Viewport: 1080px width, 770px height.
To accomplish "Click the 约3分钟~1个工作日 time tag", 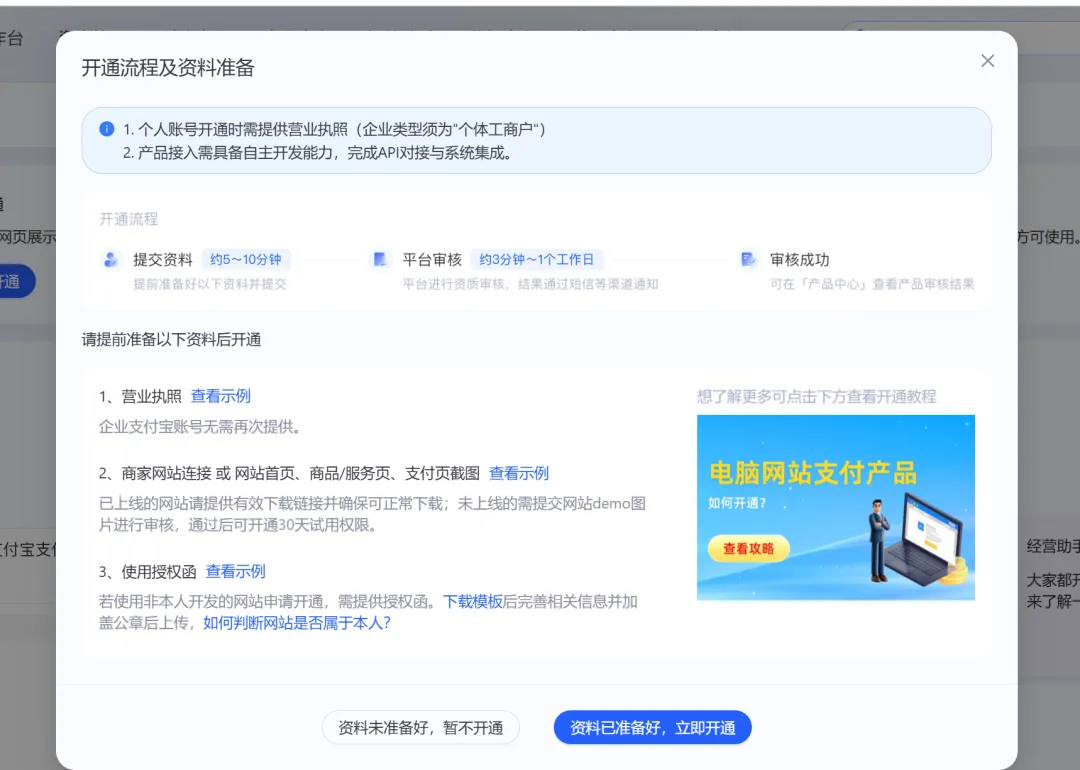I will coord(537,260).
